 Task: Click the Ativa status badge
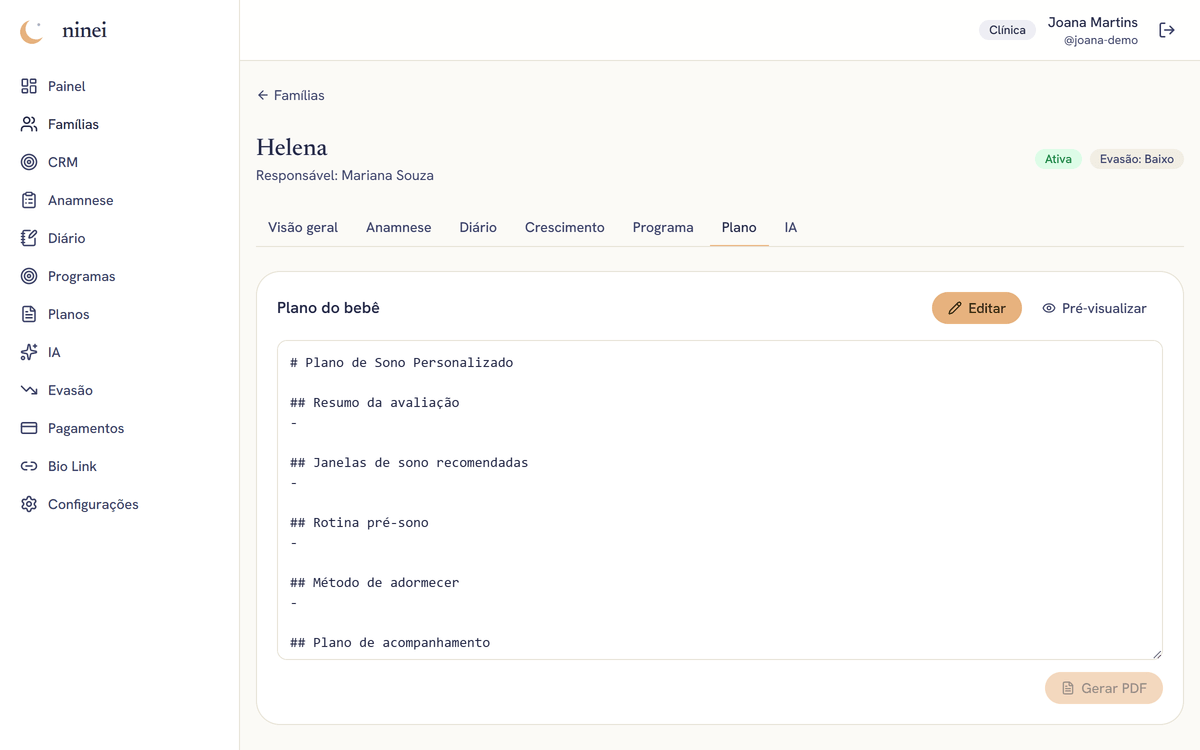(x=1058, y=159)
